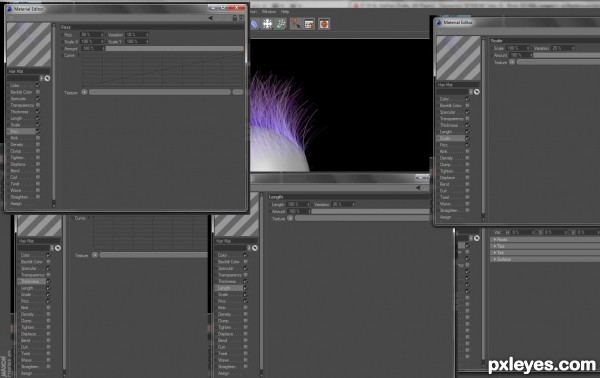Select the Frizz channel in Frizz window
600x378 pixels.
pyautogui.click(x=21, y=131)
